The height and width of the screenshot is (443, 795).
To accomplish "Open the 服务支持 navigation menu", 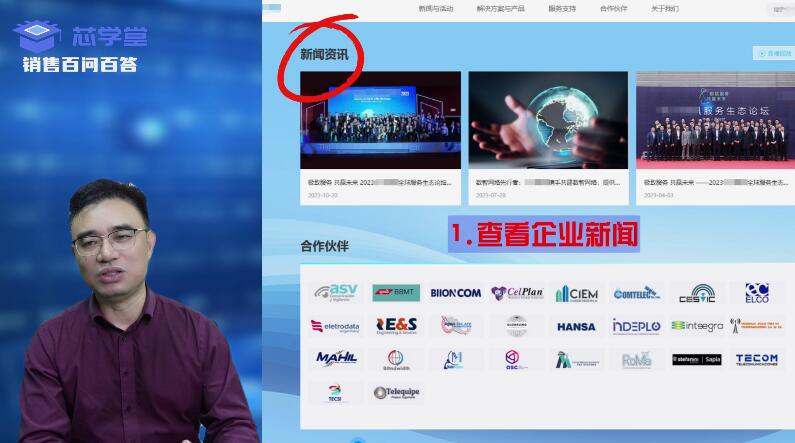I will point(562,8).
